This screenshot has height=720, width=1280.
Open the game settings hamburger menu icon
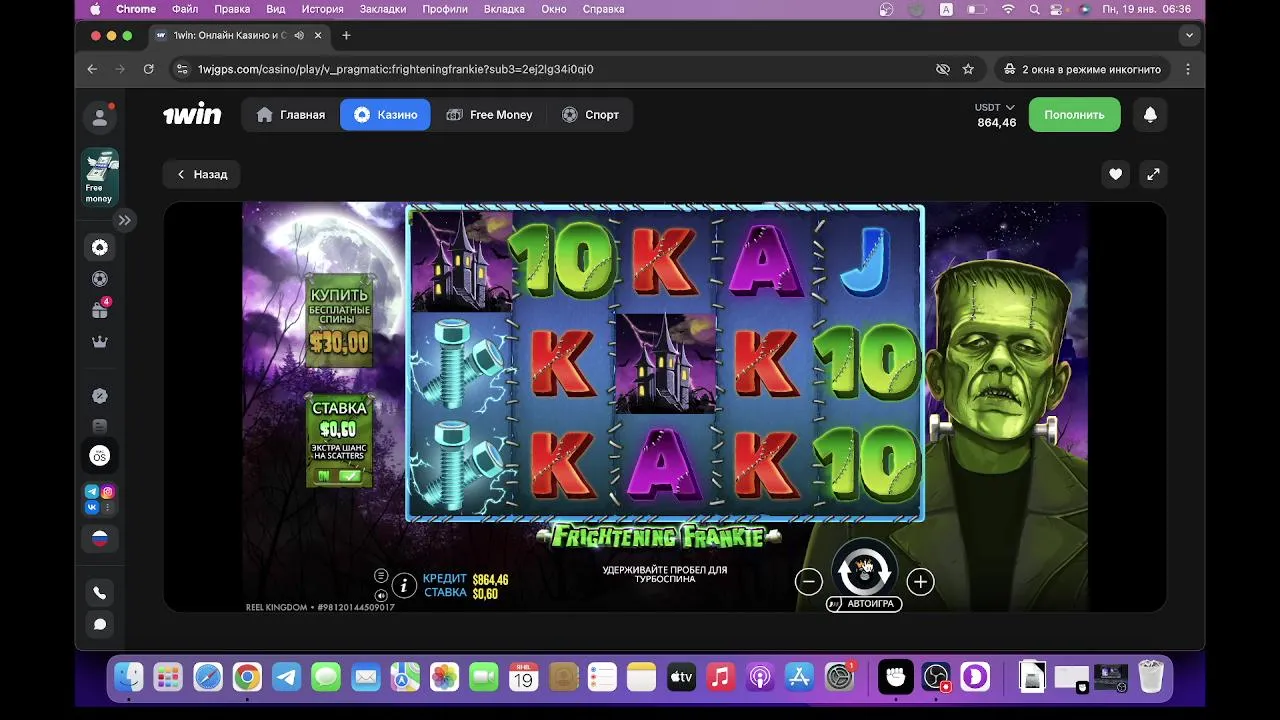(x=381, y=576)
